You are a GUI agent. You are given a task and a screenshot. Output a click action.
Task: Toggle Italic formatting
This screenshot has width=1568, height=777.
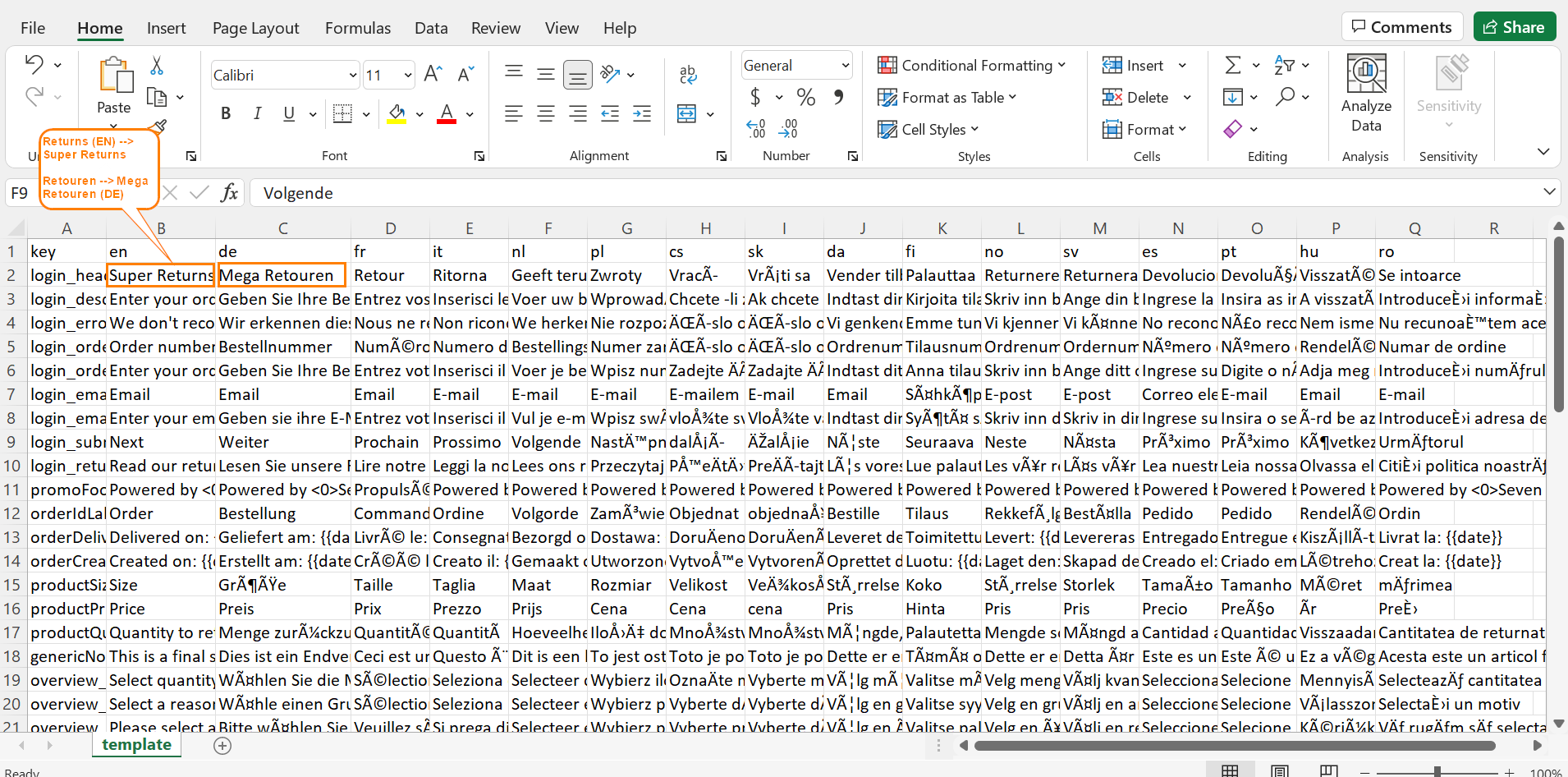pos(257,113)
